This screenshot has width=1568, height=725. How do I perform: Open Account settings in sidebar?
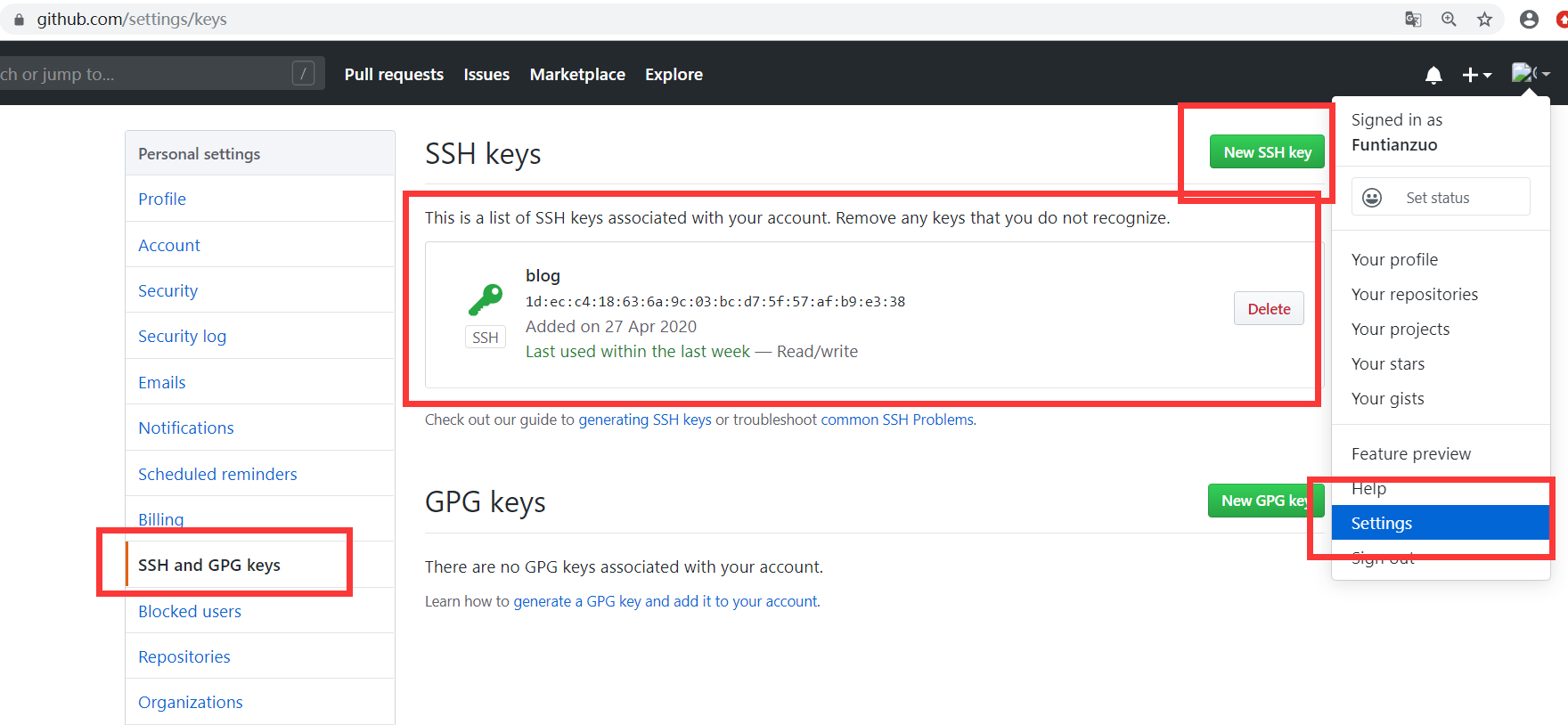pos(169,245)
